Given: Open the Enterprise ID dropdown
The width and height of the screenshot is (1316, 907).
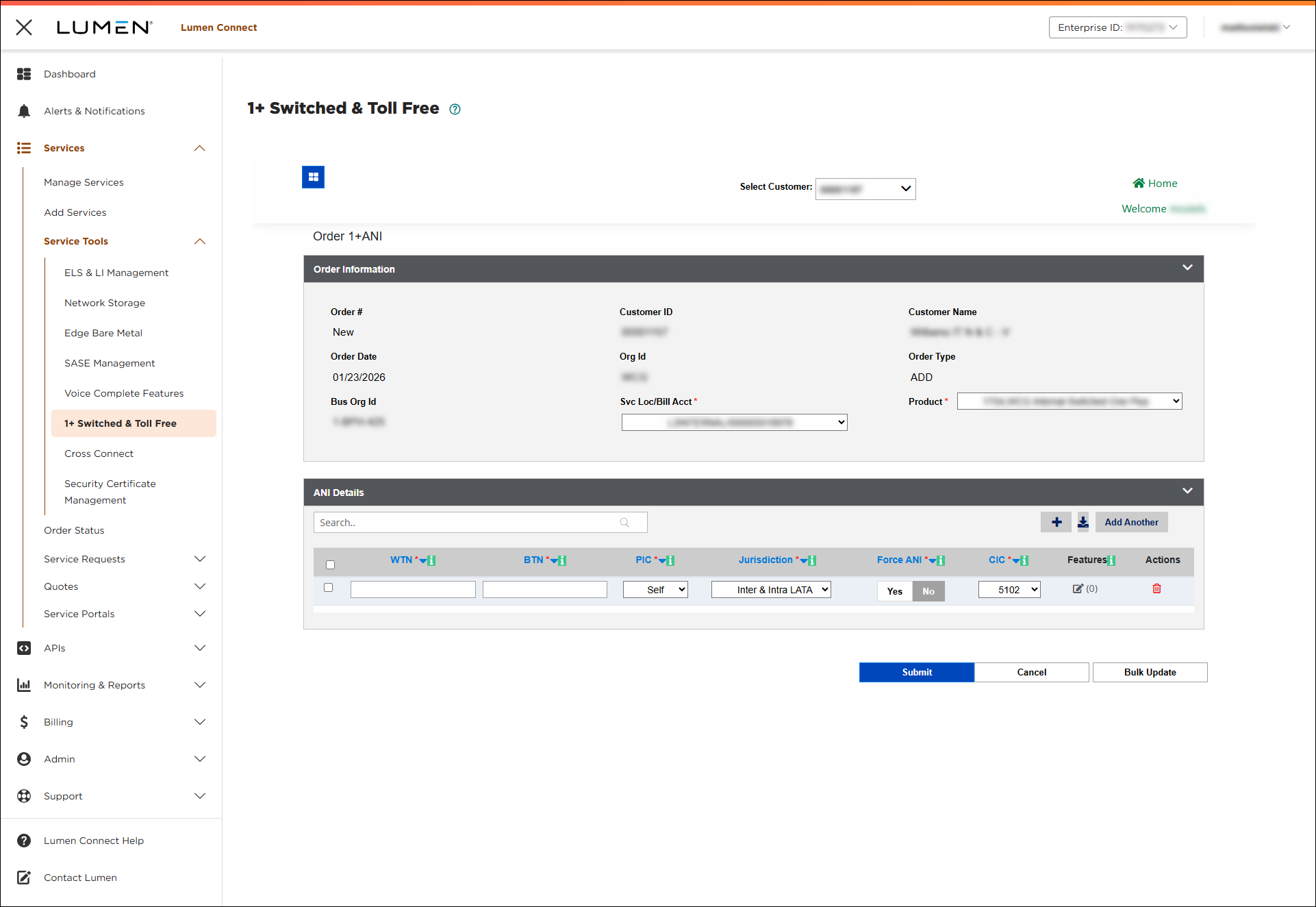Looking at the screenshot, I should coord(1117,27).
